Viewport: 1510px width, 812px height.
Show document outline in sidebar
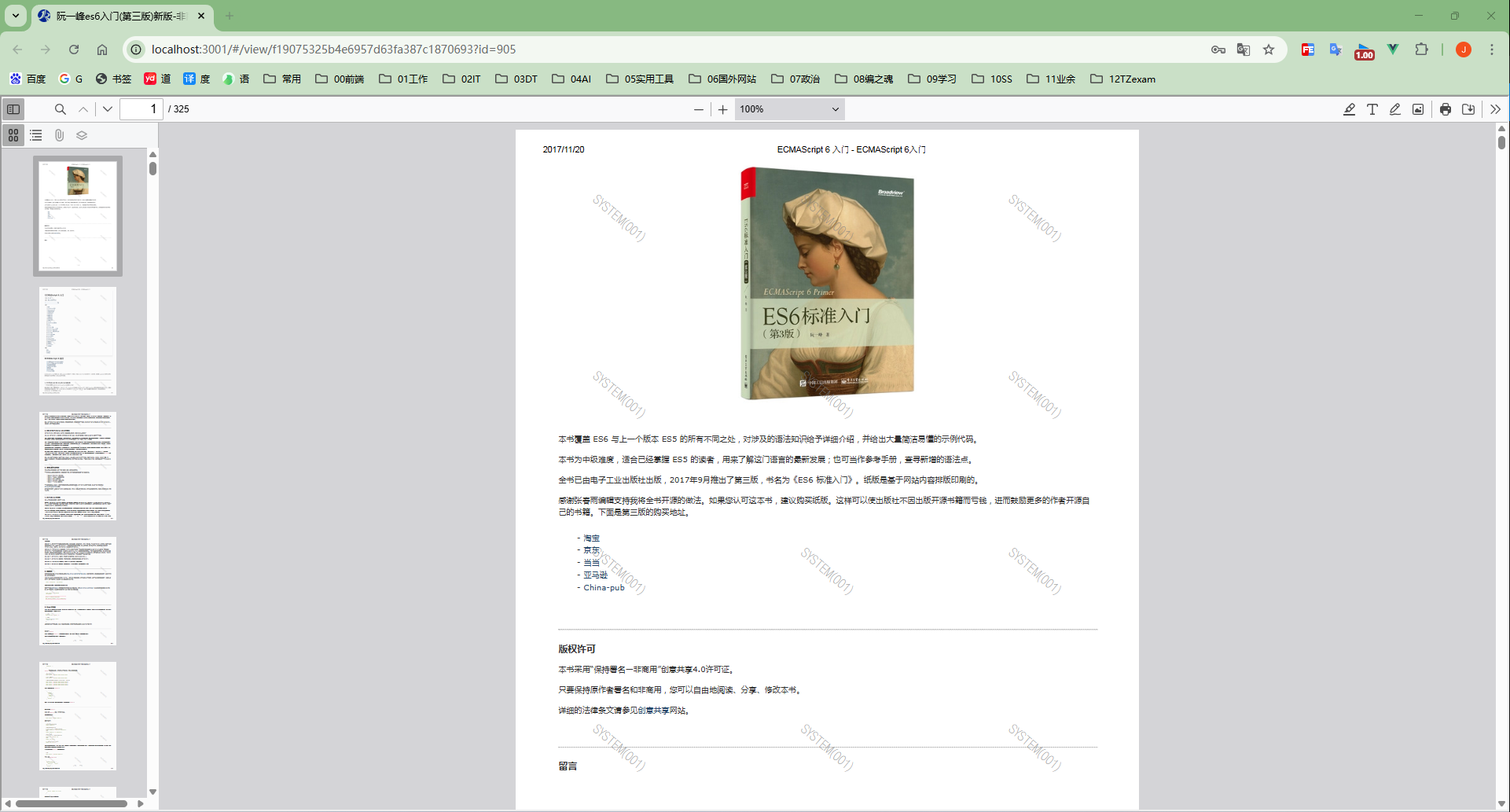click(36, 135)
